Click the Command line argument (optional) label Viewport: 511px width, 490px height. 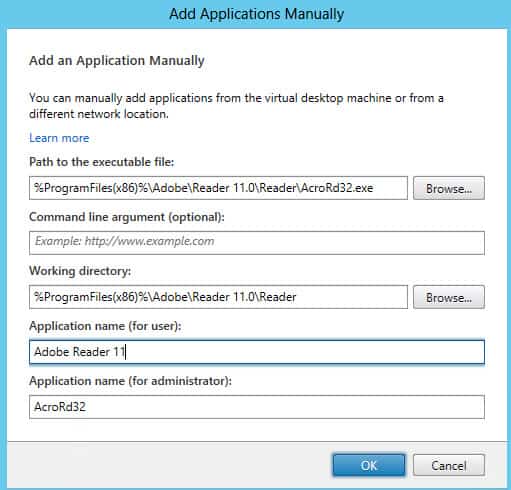pos(127,217)
